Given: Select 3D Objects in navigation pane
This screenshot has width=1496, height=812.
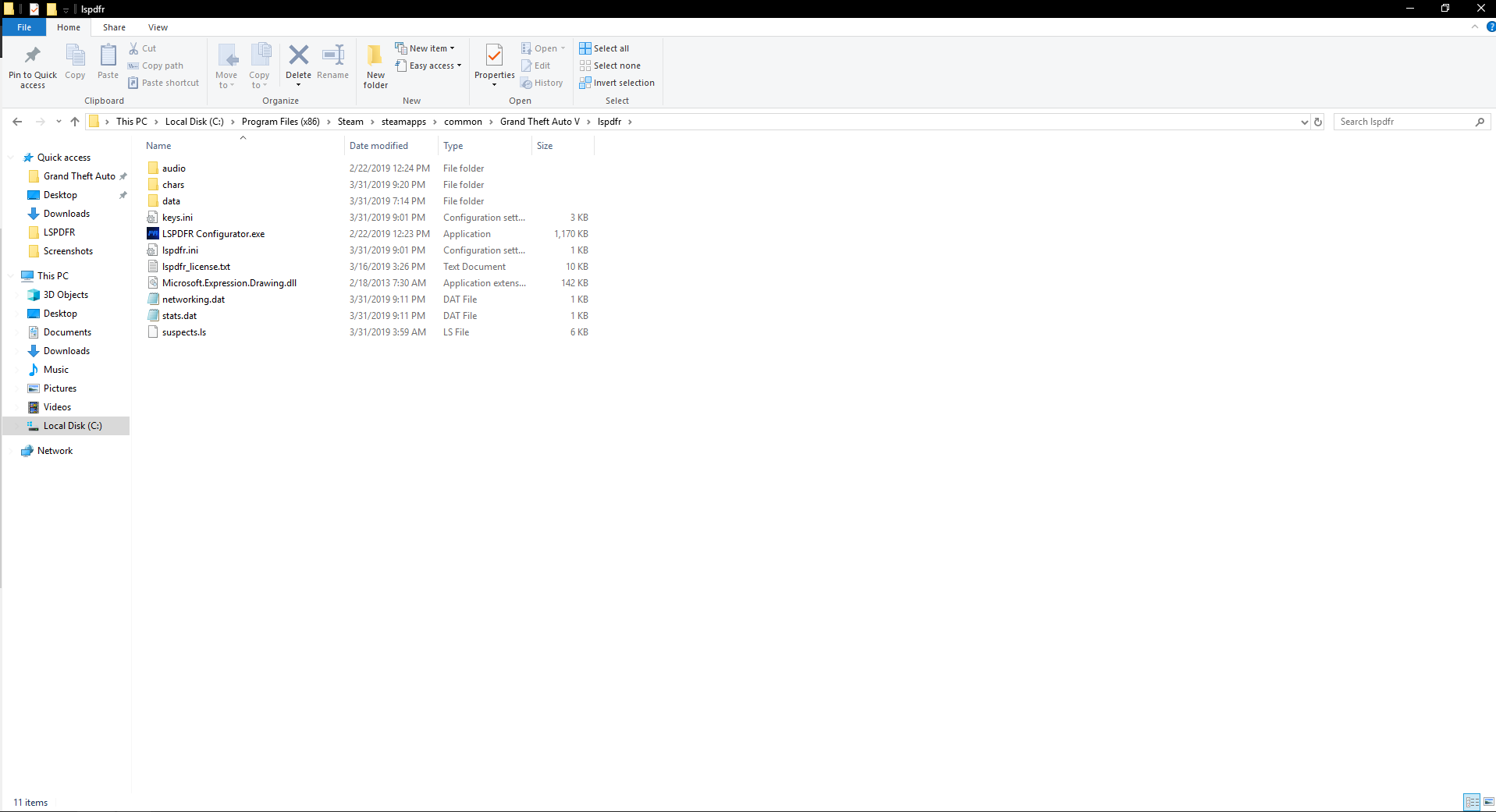Looking at the screenshot, I should click(66, 295).
